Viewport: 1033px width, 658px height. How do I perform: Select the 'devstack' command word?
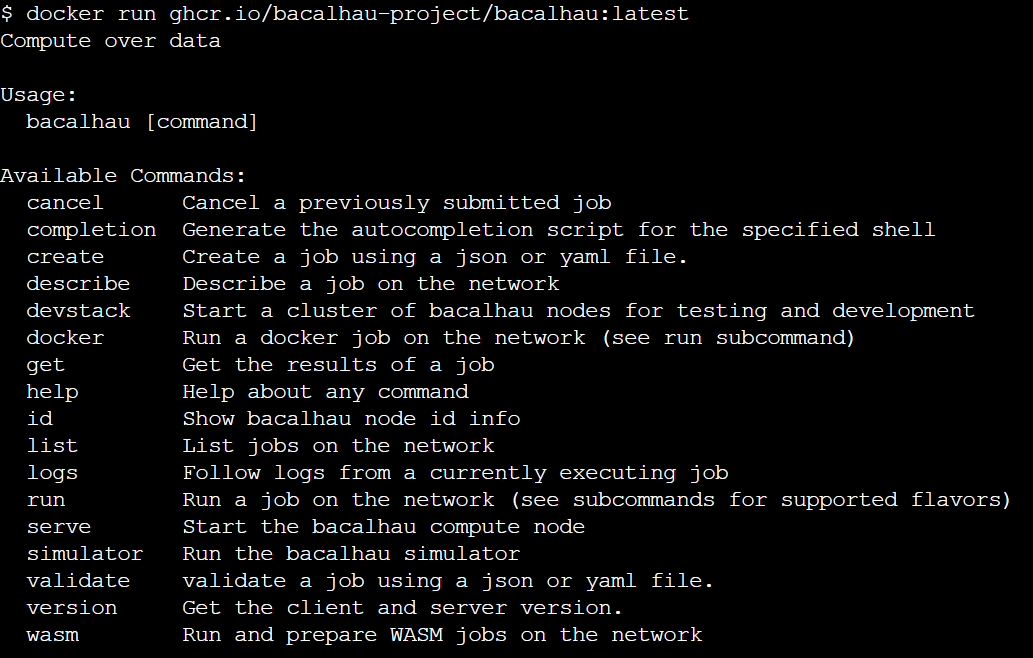[x=78, y=311]
